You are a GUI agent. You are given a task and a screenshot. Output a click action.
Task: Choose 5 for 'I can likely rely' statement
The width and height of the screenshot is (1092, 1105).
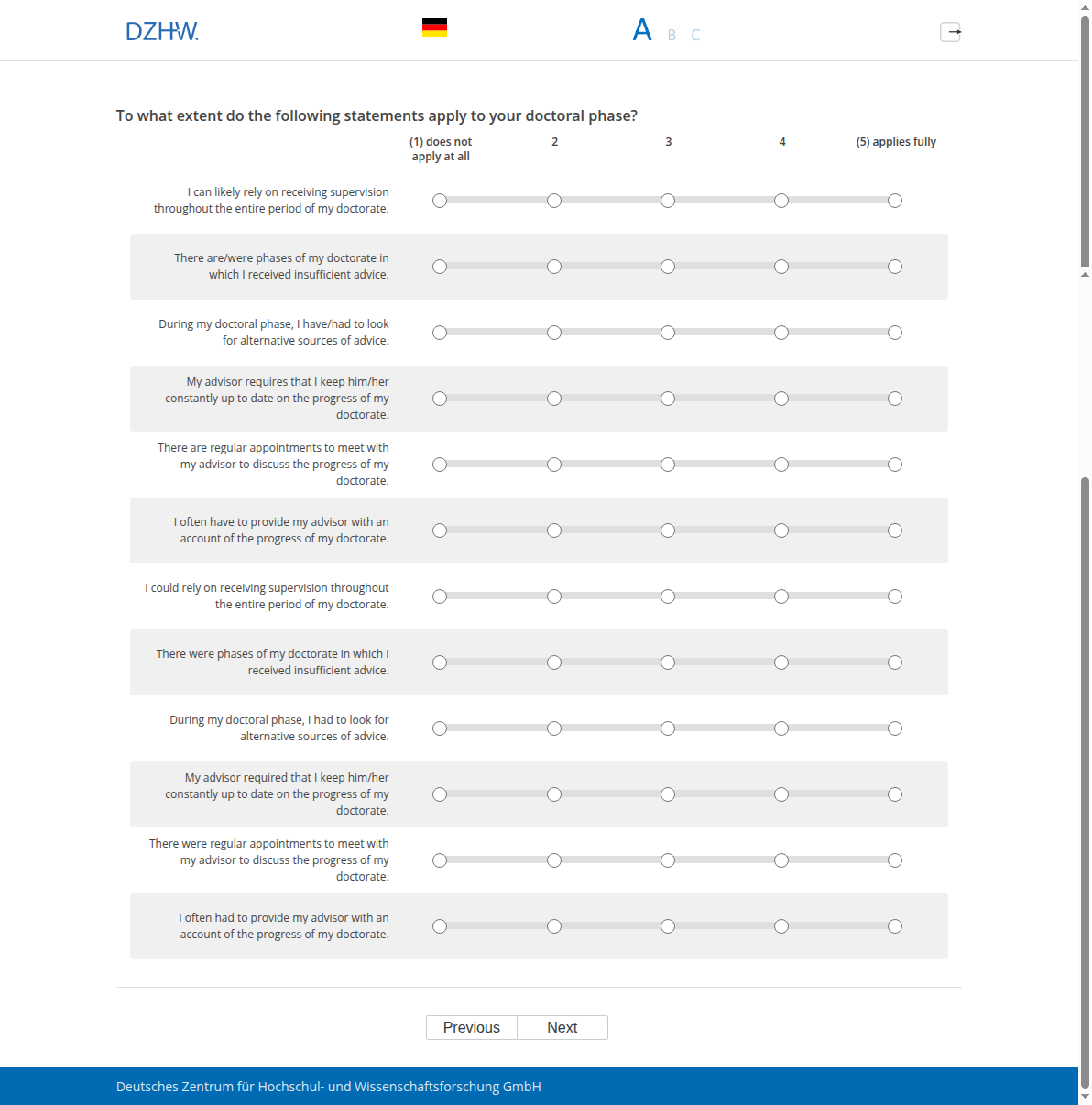pyautogui.click(x=895, y=201)
